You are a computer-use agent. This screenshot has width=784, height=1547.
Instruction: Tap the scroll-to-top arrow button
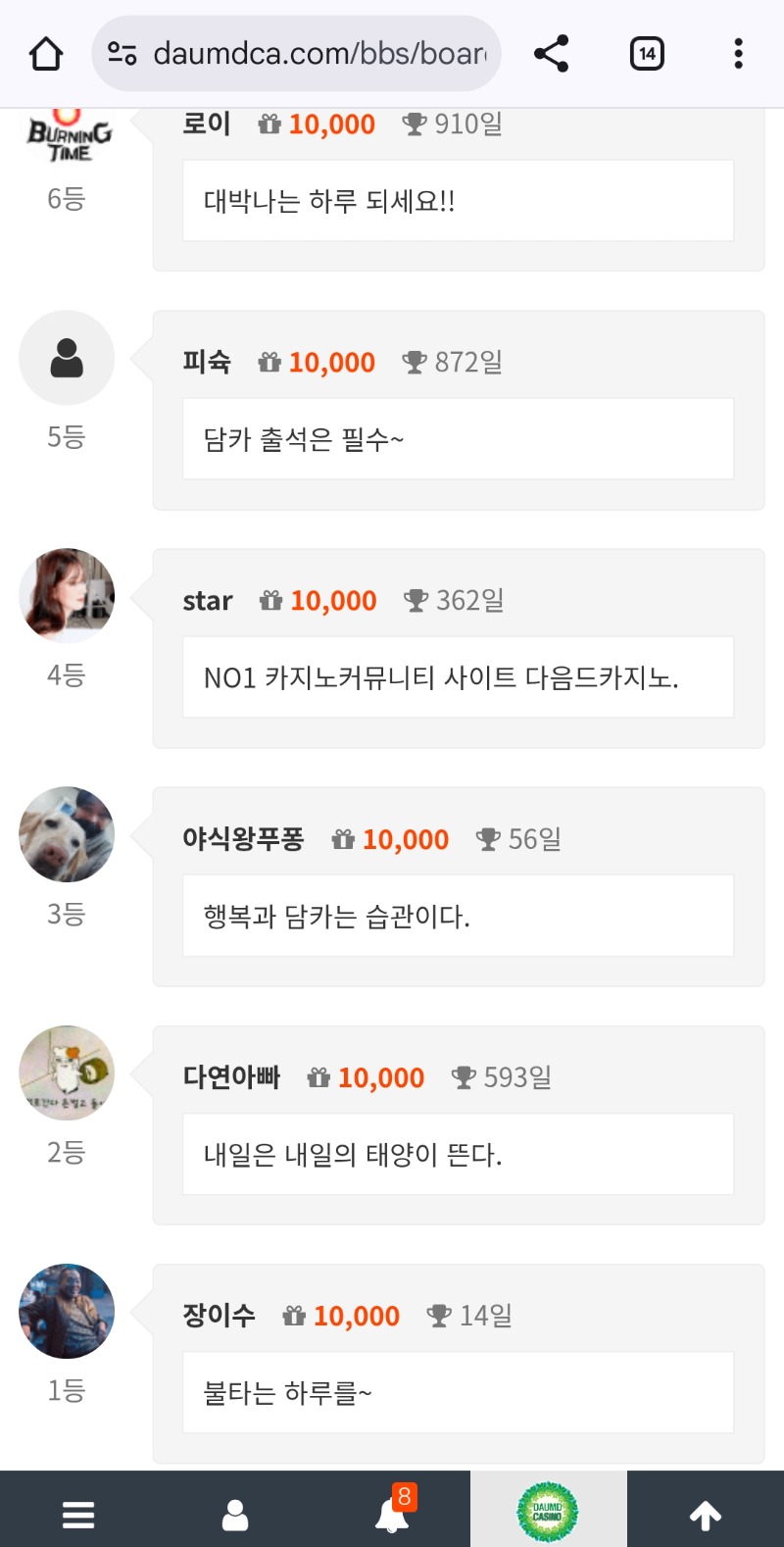pyautogui.click(x=706, y=1515)
